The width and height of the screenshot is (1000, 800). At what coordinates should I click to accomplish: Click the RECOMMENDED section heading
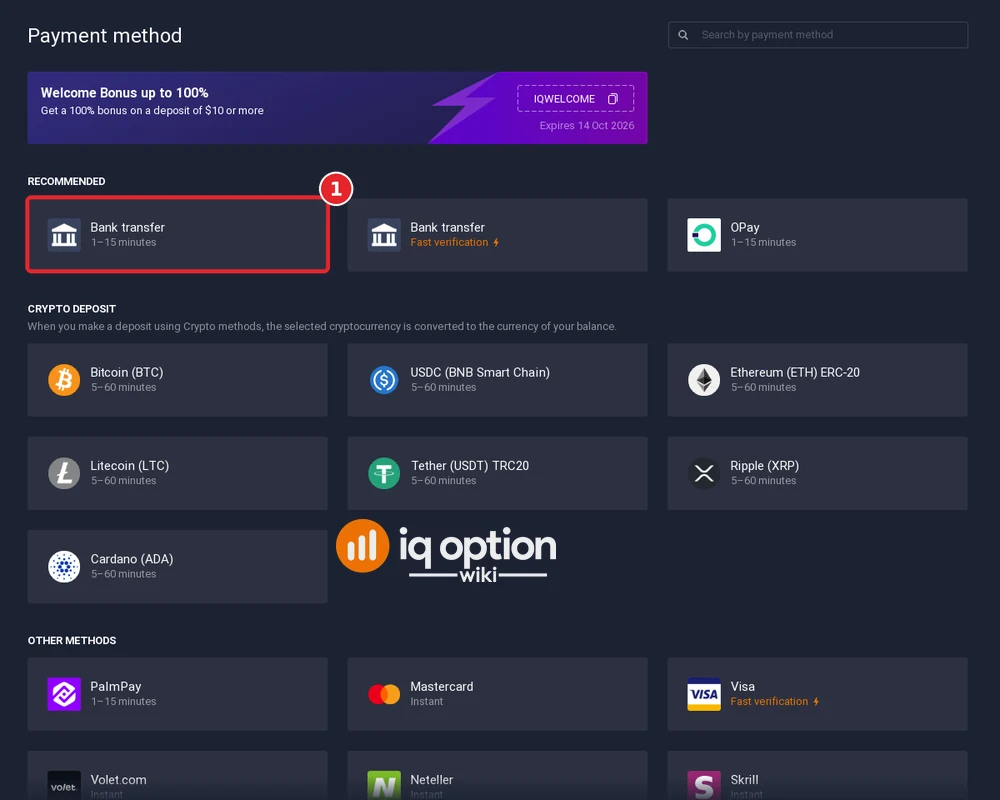point(66,181)
